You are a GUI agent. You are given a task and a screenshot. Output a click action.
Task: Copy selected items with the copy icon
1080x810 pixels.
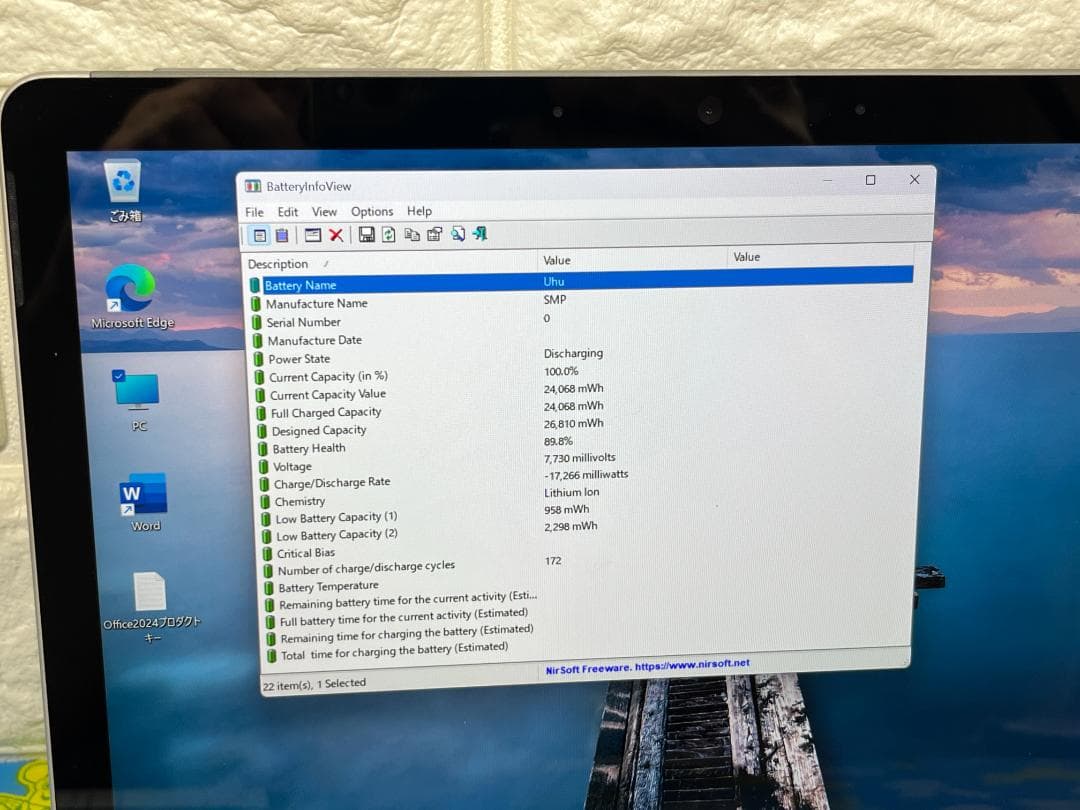[412, 234]
